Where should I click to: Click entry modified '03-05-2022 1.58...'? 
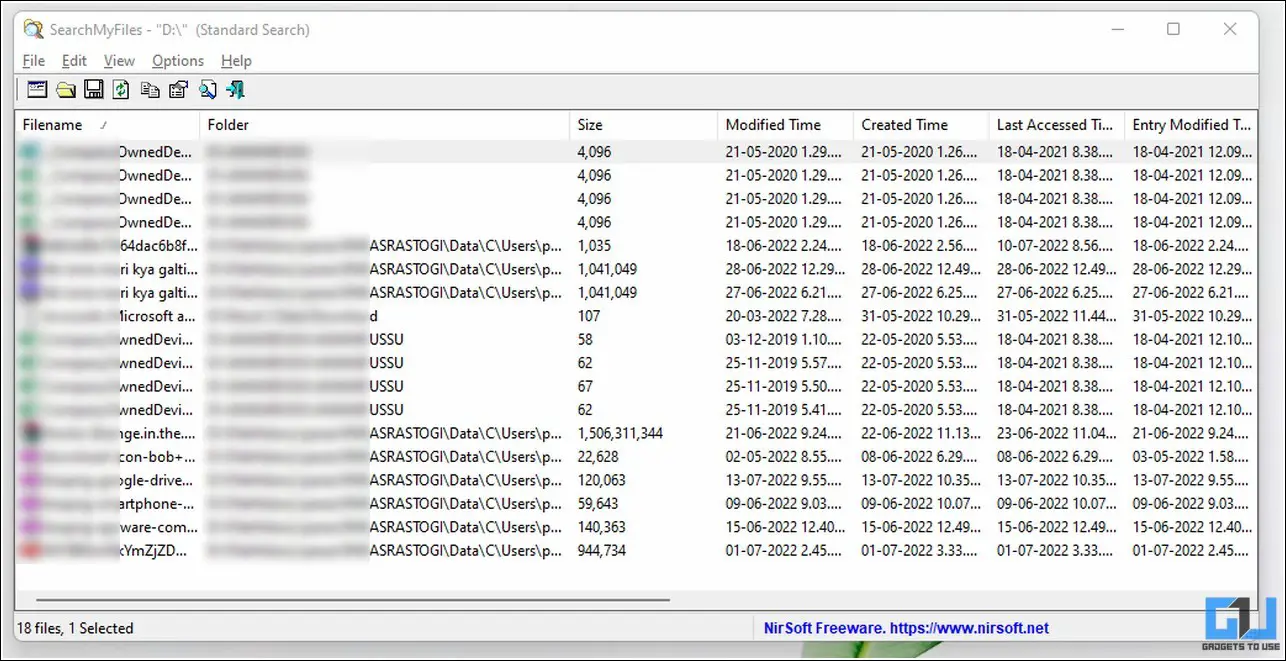pos(1191,457)
